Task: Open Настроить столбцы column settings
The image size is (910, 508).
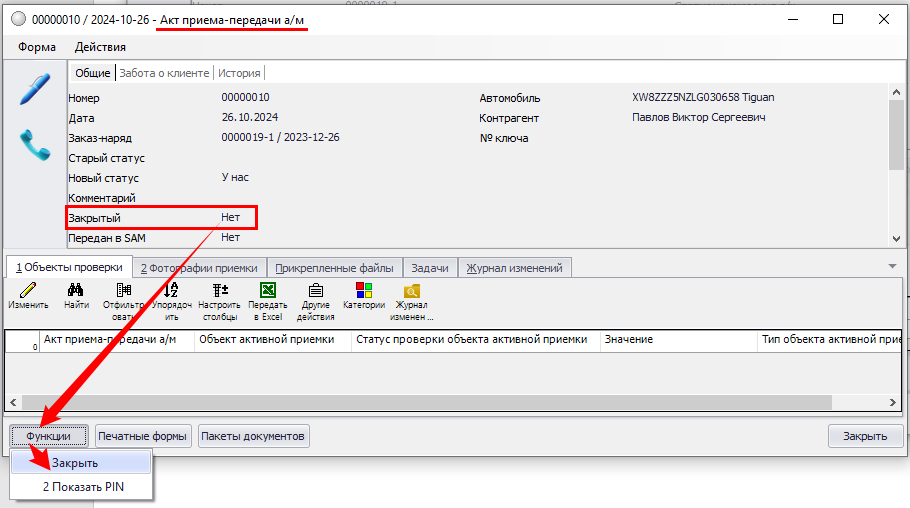Action: pyautogui.click(x=219, y=297)
